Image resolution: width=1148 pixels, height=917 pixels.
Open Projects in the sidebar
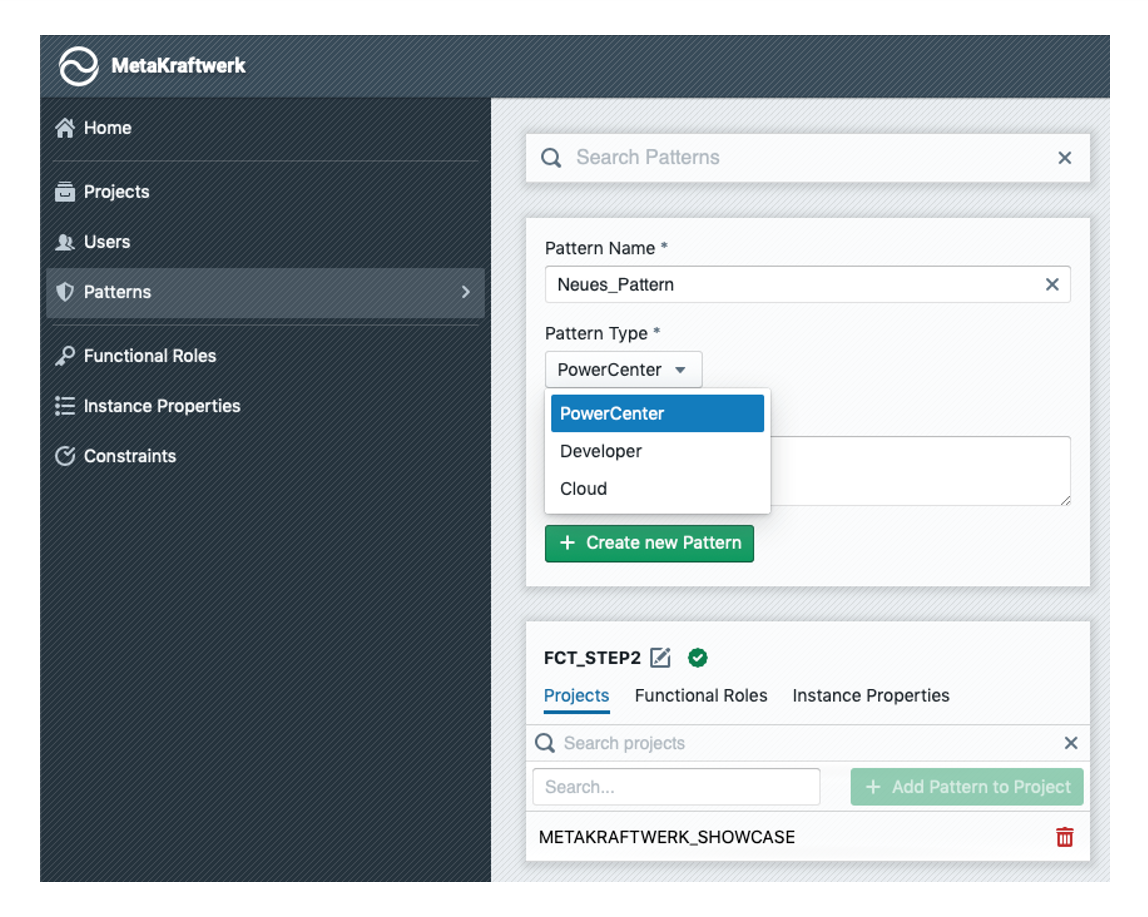point(115,192)
